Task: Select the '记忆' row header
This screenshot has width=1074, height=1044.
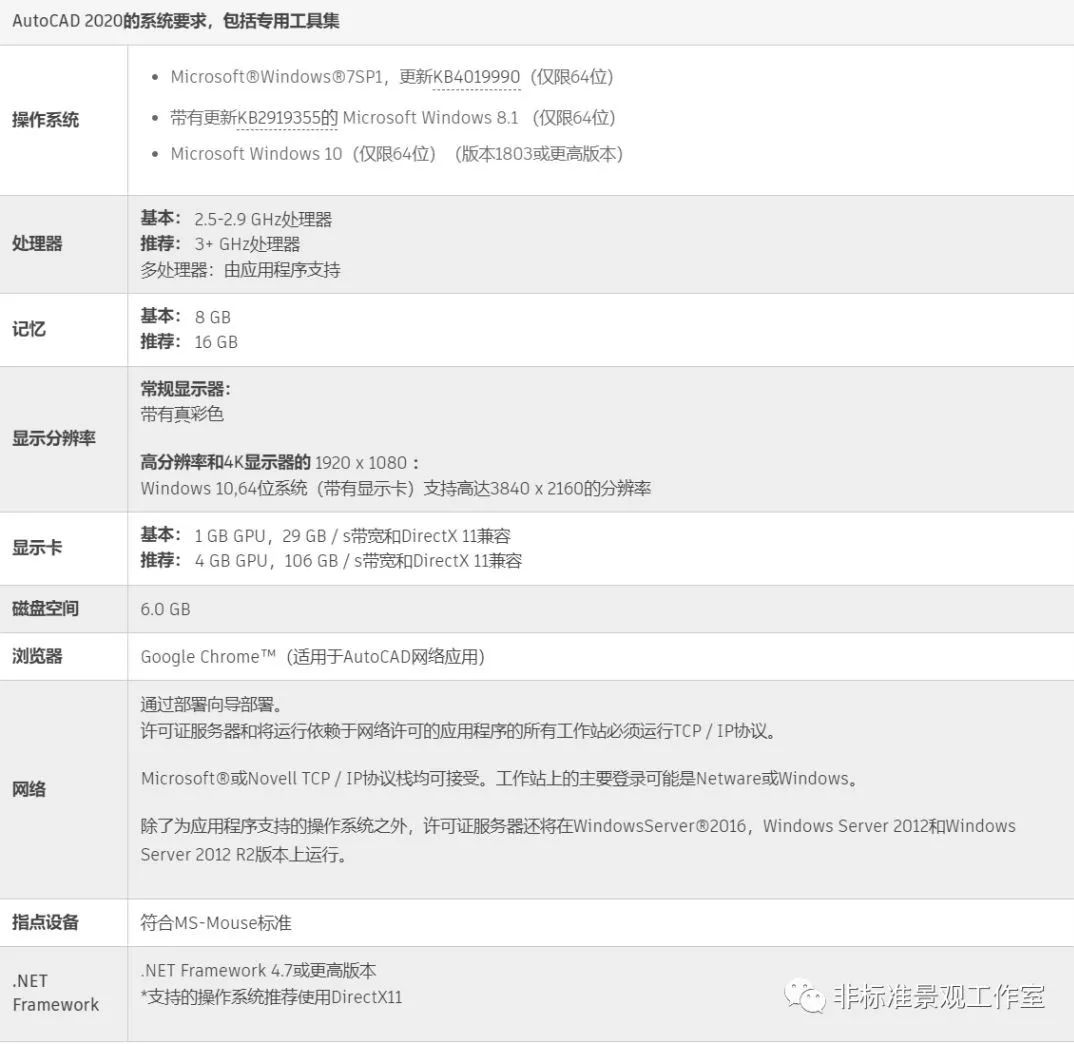Action: (x=29, y=329)
